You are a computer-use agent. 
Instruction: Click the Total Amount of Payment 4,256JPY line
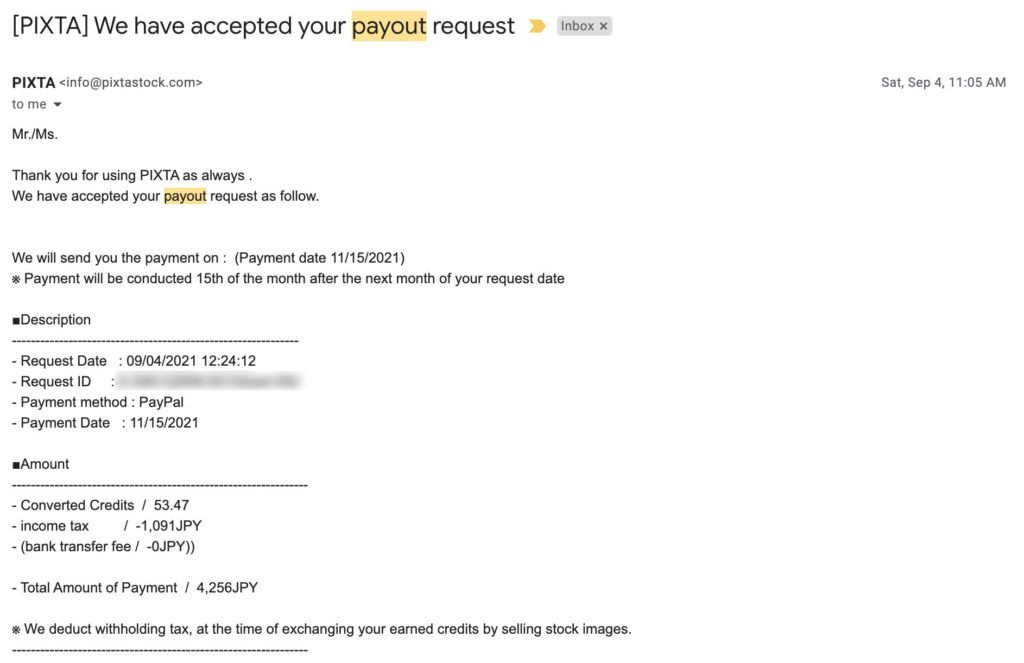click(x=135, y=588)
